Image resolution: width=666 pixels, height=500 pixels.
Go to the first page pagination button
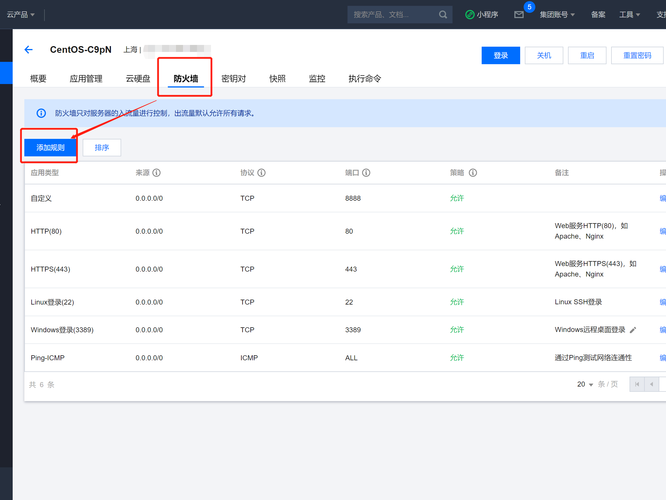(x=637, y=384)
